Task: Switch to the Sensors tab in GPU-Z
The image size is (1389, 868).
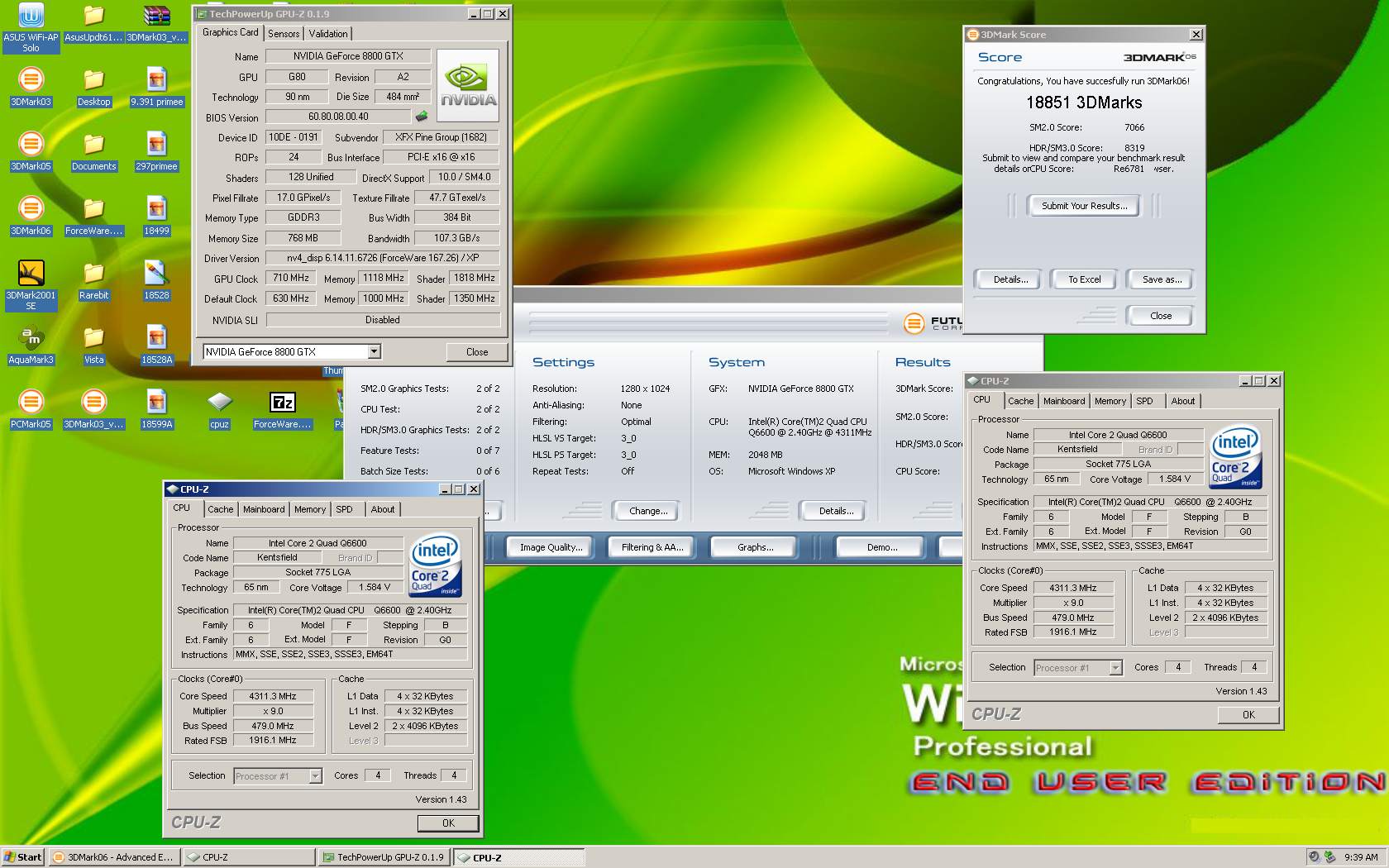Action: [284, 34]
